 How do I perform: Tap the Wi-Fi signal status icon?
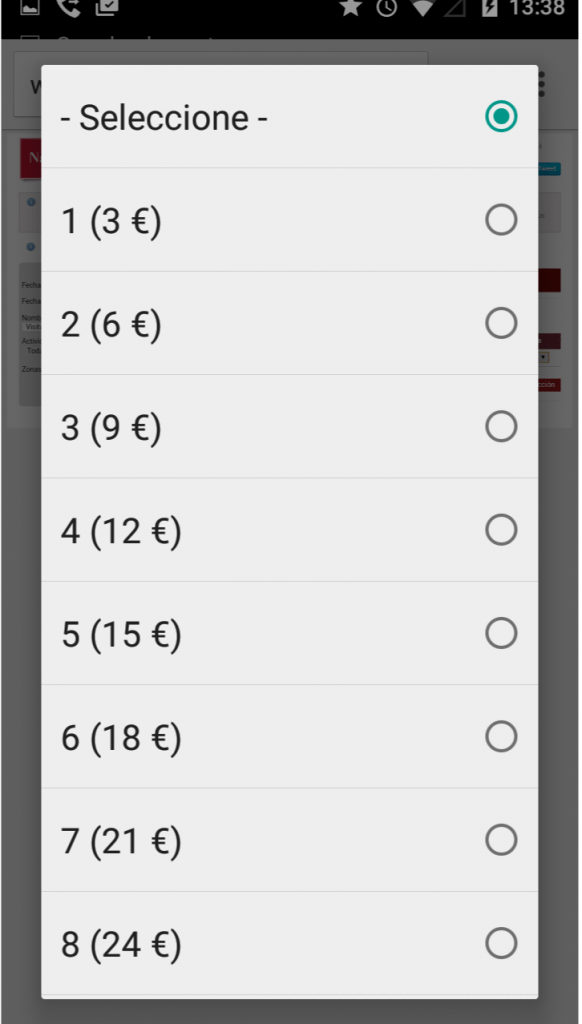click(424, 7)
